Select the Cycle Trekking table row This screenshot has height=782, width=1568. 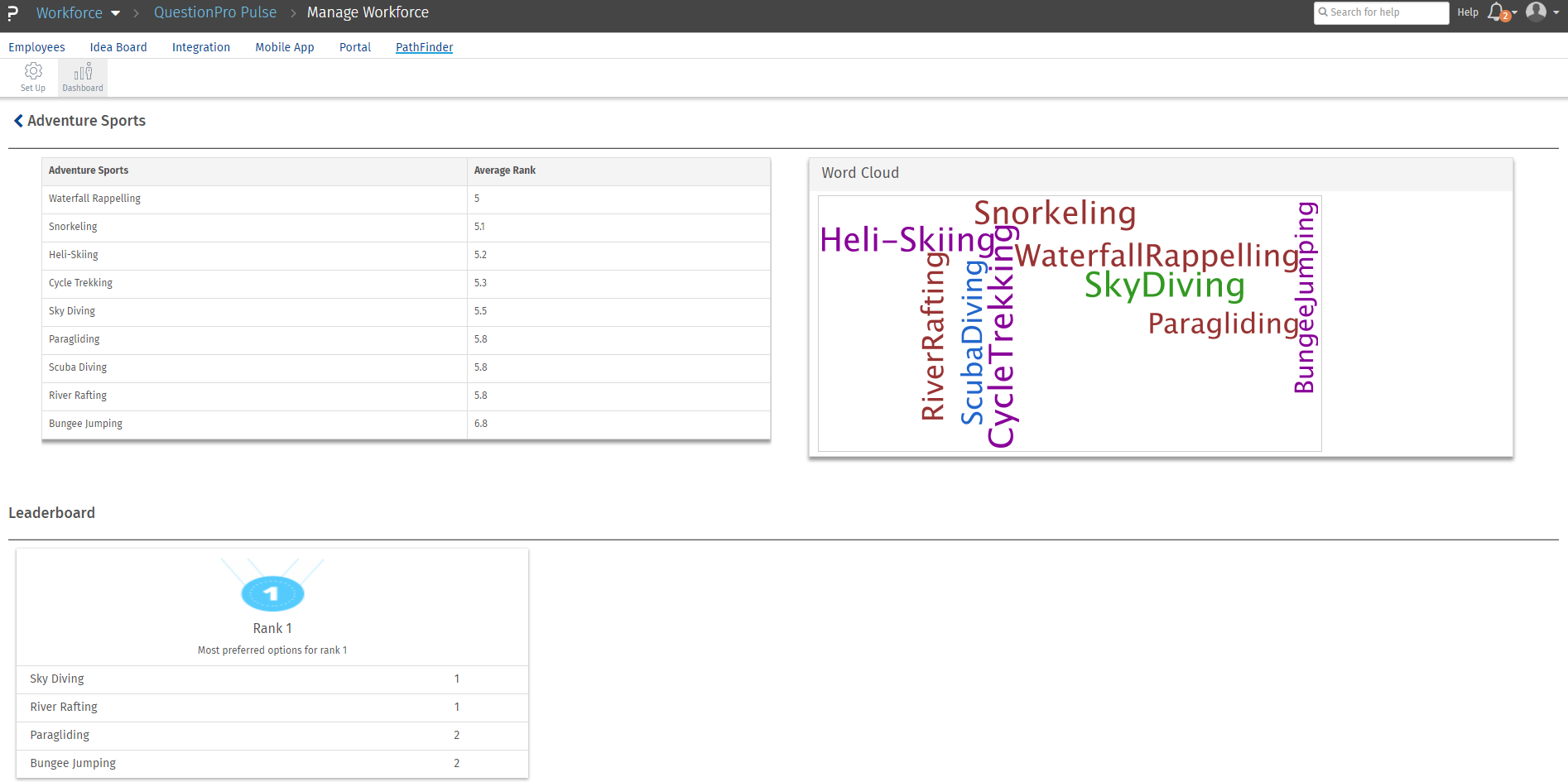coord(406,284)
